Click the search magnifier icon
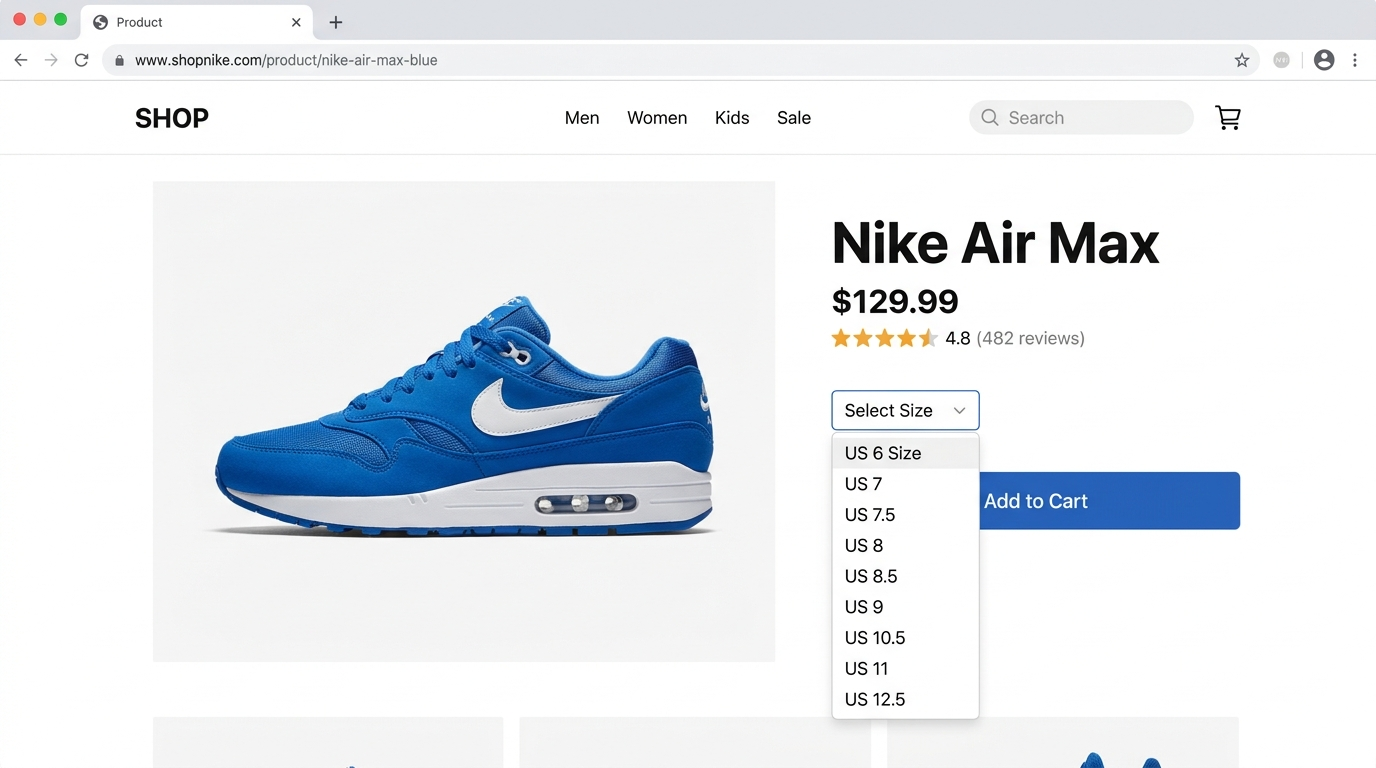The image size is (1376, 768). 990,118
